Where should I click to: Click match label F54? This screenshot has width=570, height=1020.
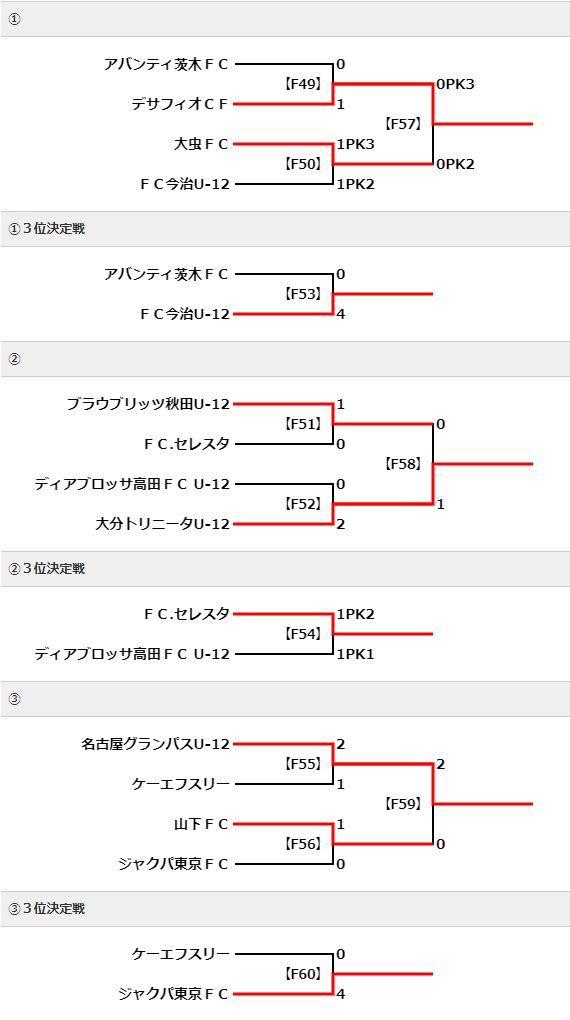pos(303,634)
